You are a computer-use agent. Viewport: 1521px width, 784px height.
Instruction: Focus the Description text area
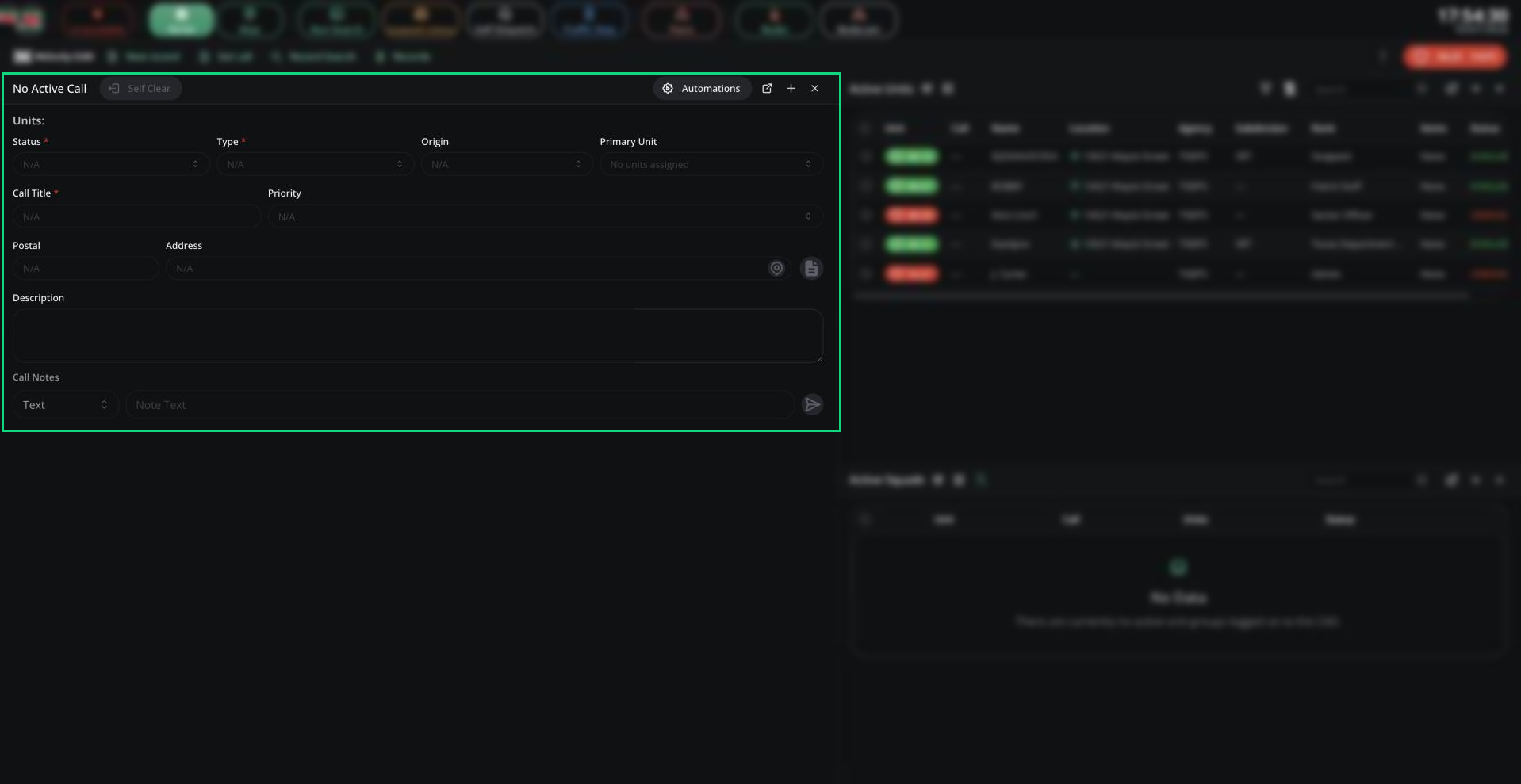pyautogui.click(x=418, y=336)
